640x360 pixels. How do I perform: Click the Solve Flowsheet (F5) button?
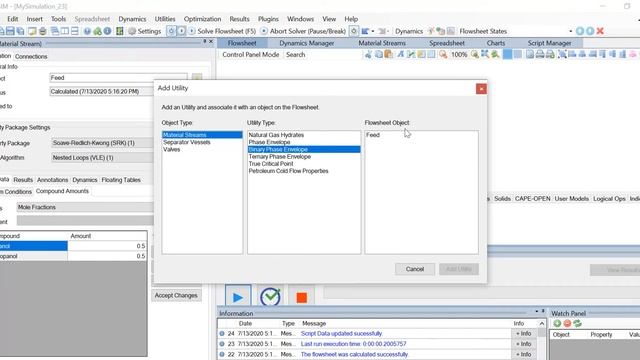click(222, 31)
